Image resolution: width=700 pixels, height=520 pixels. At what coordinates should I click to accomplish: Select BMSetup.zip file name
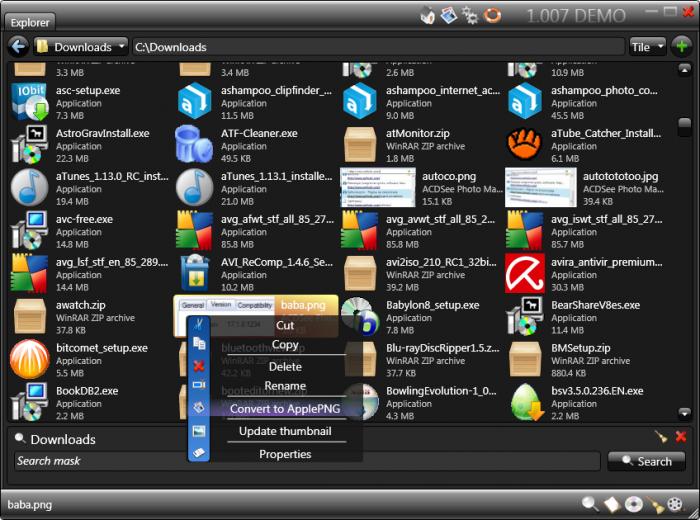tap(581, 348)
